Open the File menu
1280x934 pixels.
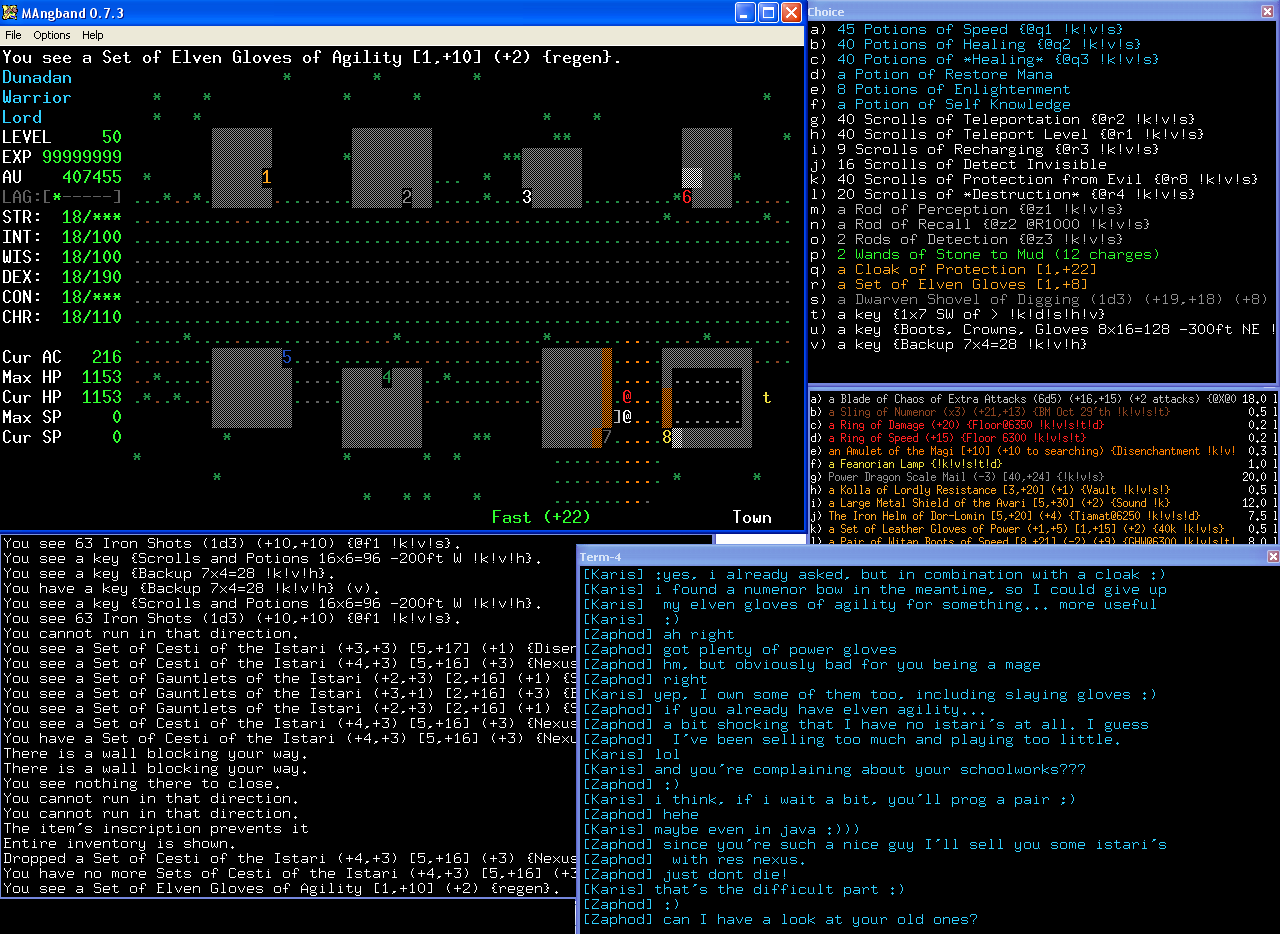(x=13, y=35)
